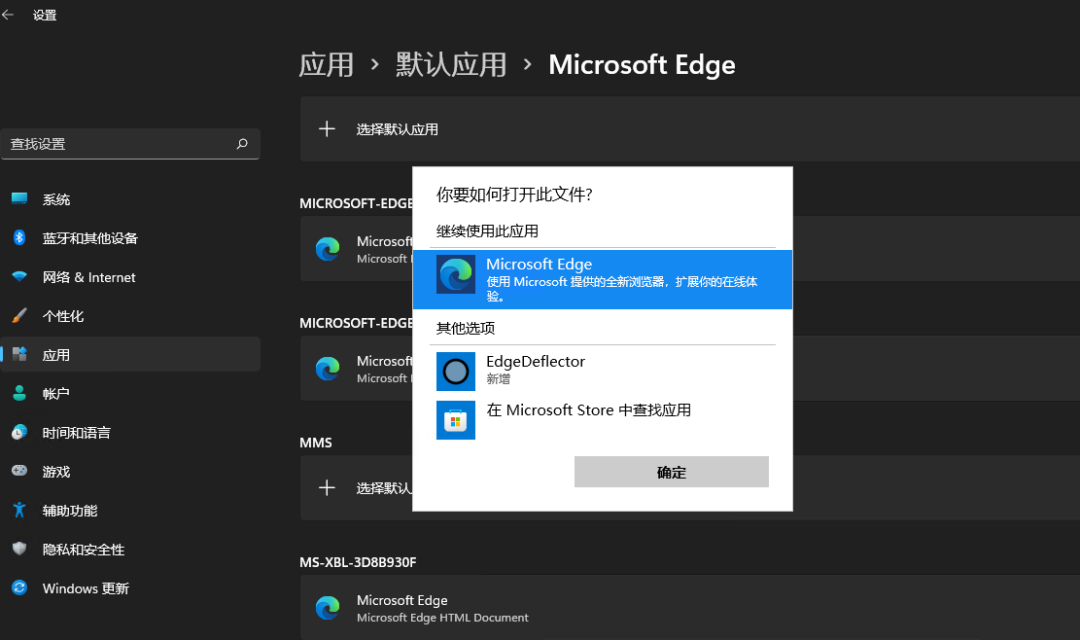Navigate to 应用 breadcrumb
The image size is (1080, 640).
[326, 65]
